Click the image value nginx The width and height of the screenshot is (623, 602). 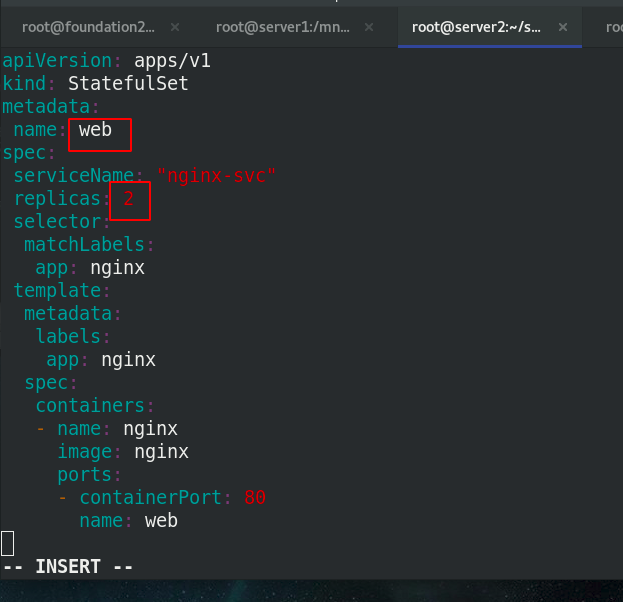coord(161,452)
